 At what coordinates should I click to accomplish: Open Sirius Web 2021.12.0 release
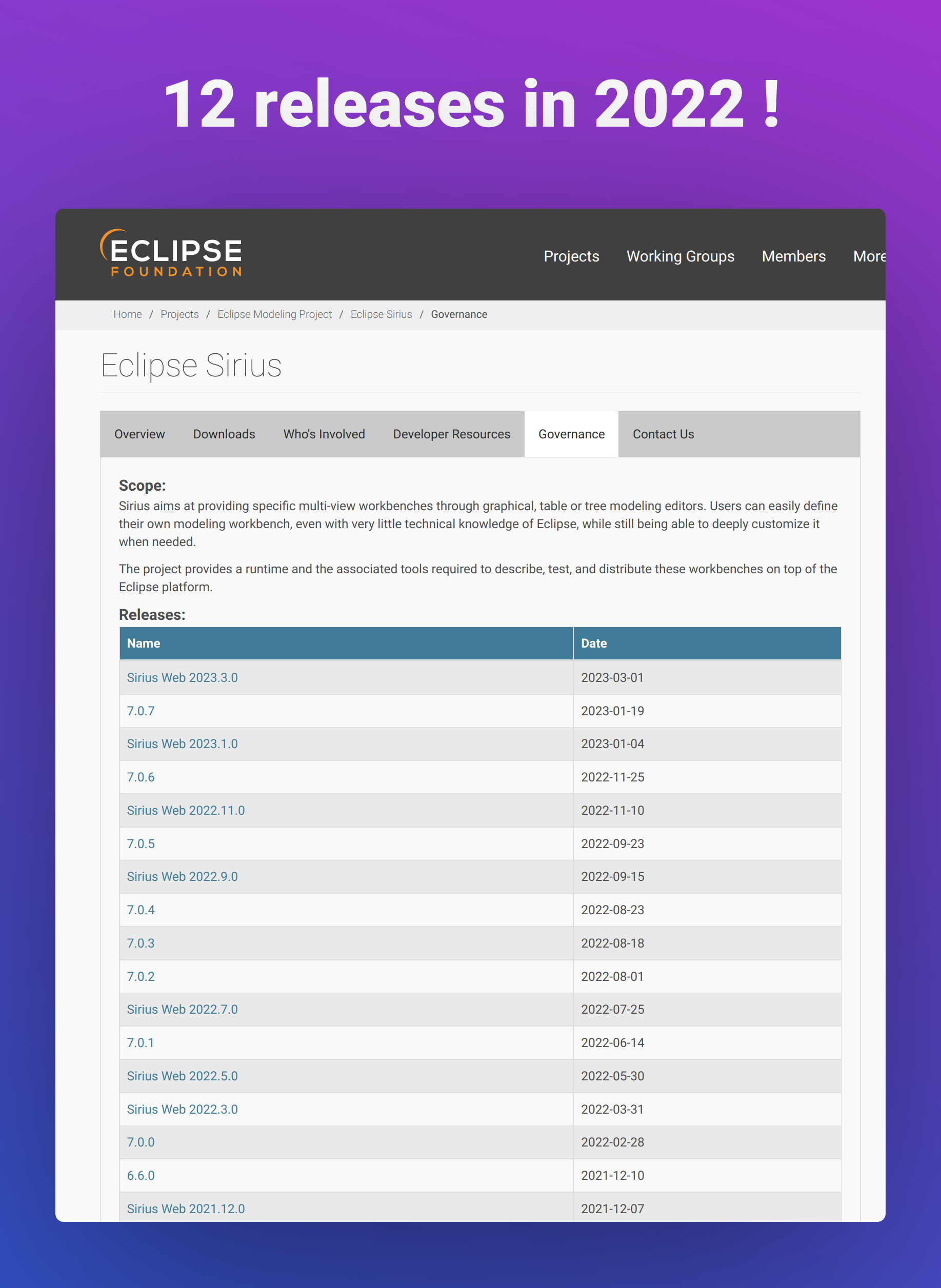186,1209
